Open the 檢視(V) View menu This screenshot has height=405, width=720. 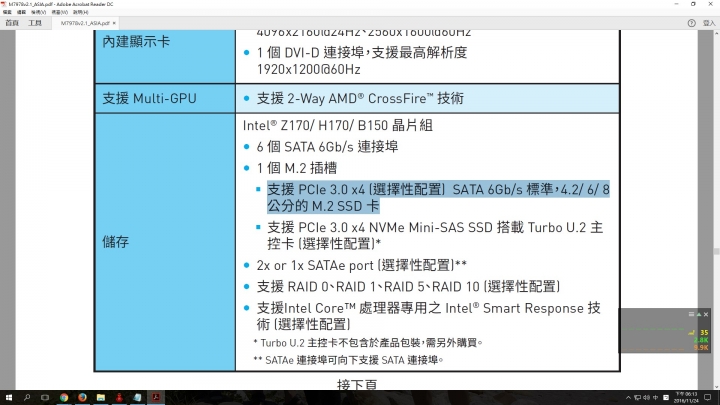(x=39, y=12)
